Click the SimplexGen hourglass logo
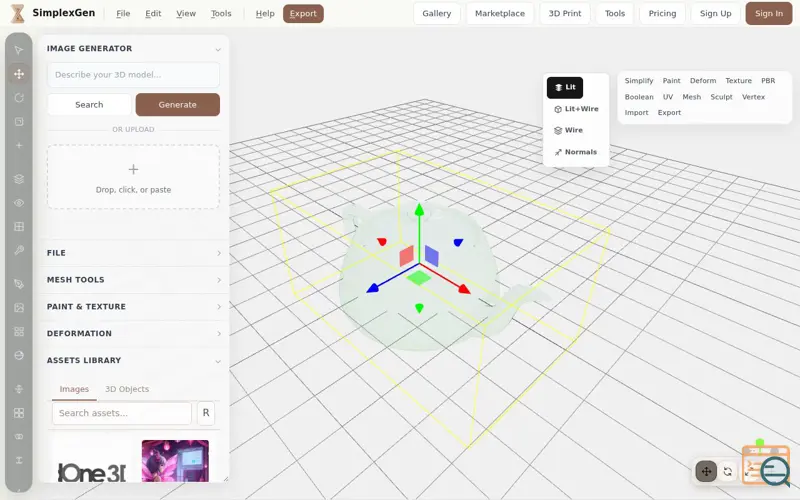Screen dimensions: 800x500 (18, 13)
